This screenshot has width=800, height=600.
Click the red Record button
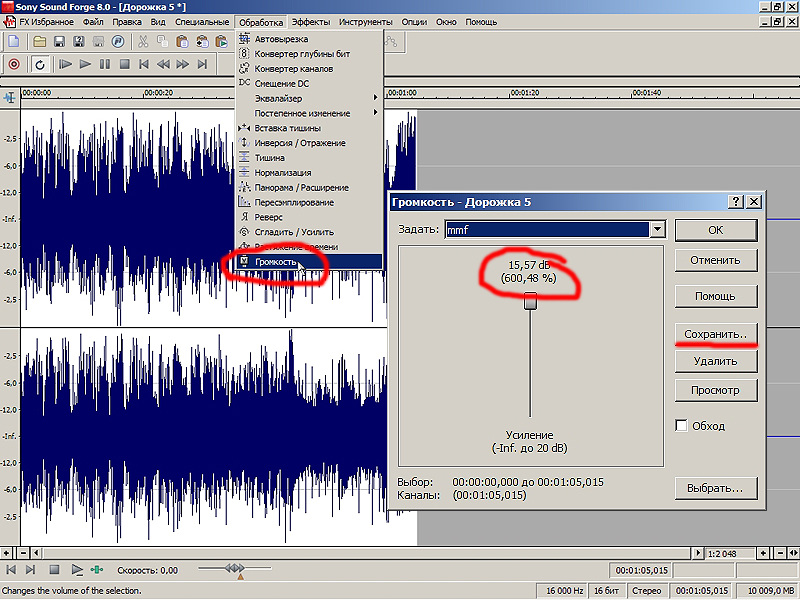[14, 64]
